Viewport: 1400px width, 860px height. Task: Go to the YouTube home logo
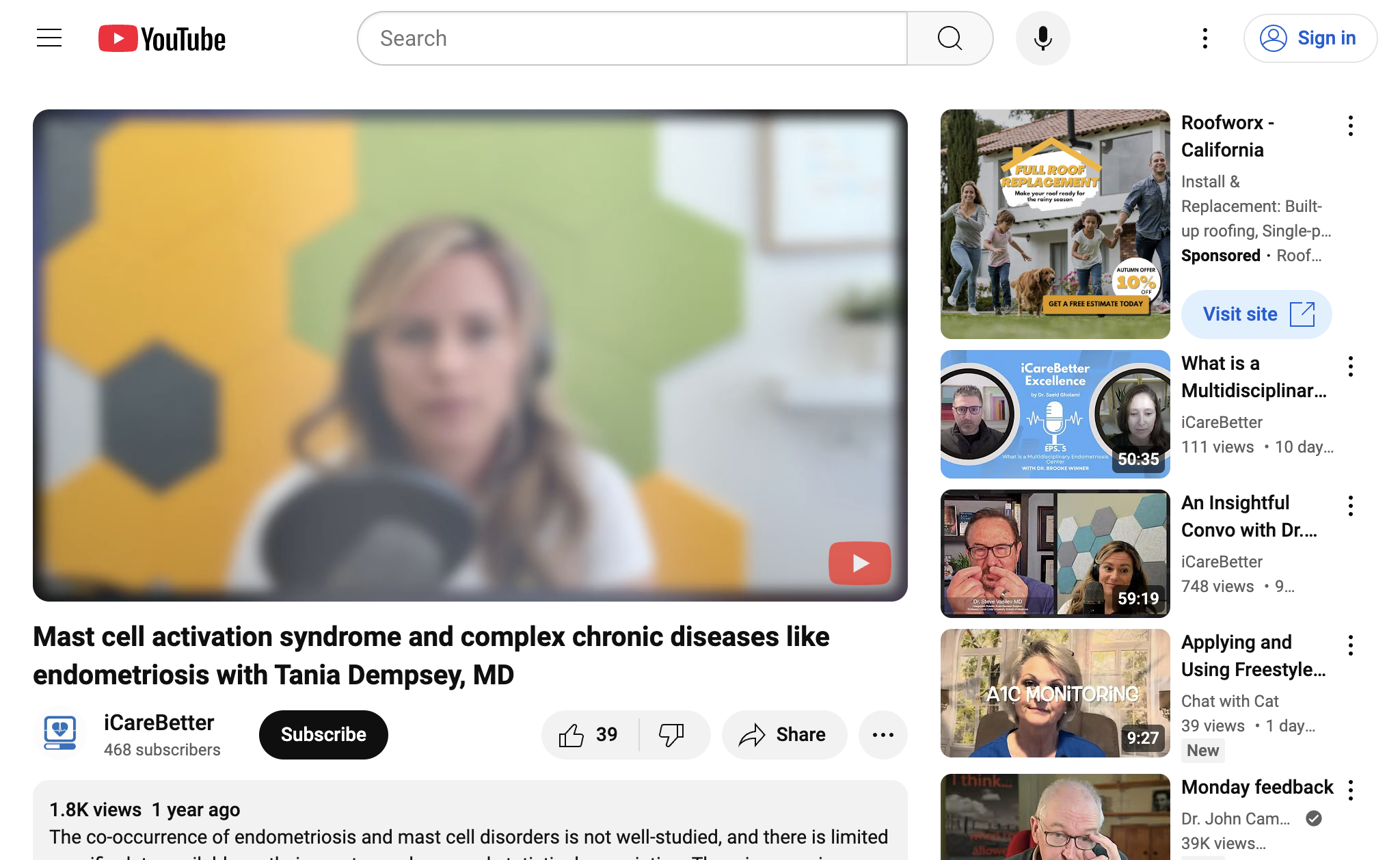click(x=162, y=39)
